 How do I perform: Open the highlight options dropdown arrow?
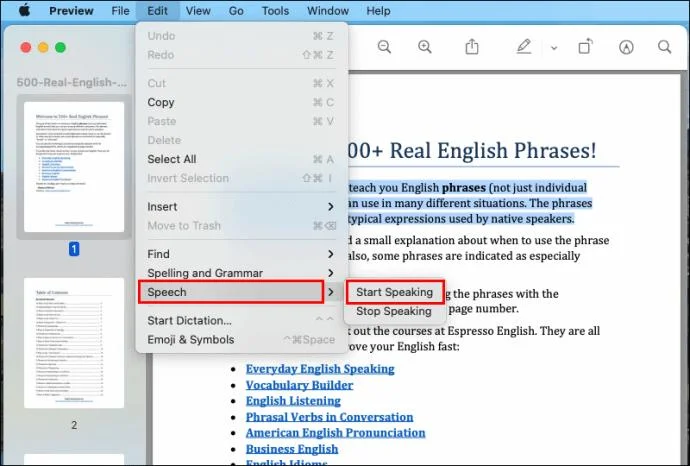[554, 48]
